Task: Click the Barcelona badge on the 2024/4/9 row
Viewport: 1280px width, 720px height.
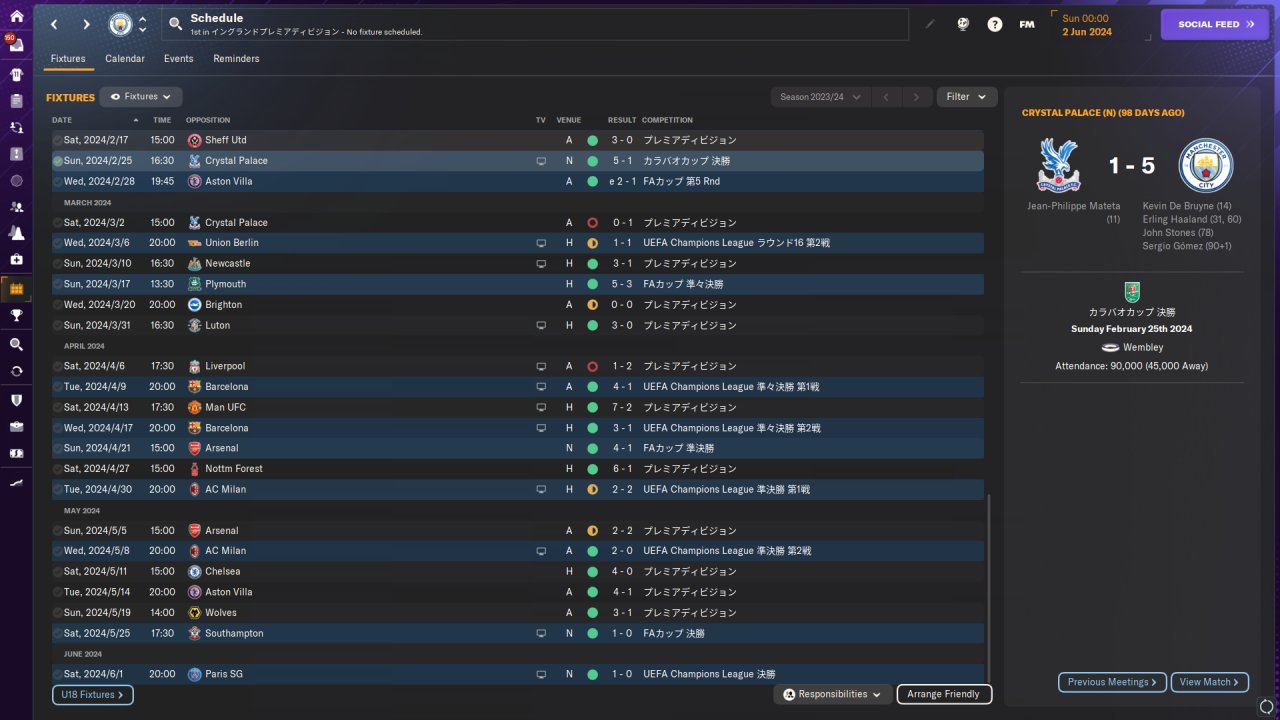Action: (194, 387)
